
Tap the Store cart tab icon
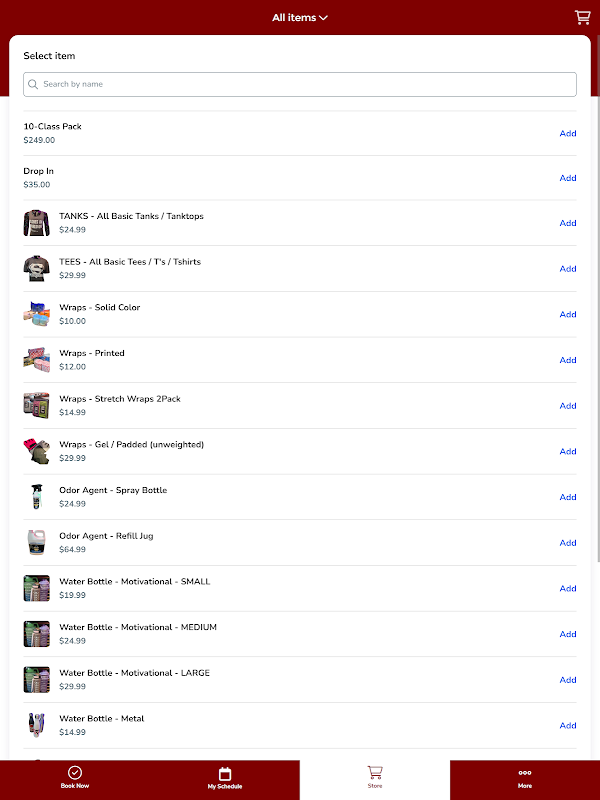(375, 773)
